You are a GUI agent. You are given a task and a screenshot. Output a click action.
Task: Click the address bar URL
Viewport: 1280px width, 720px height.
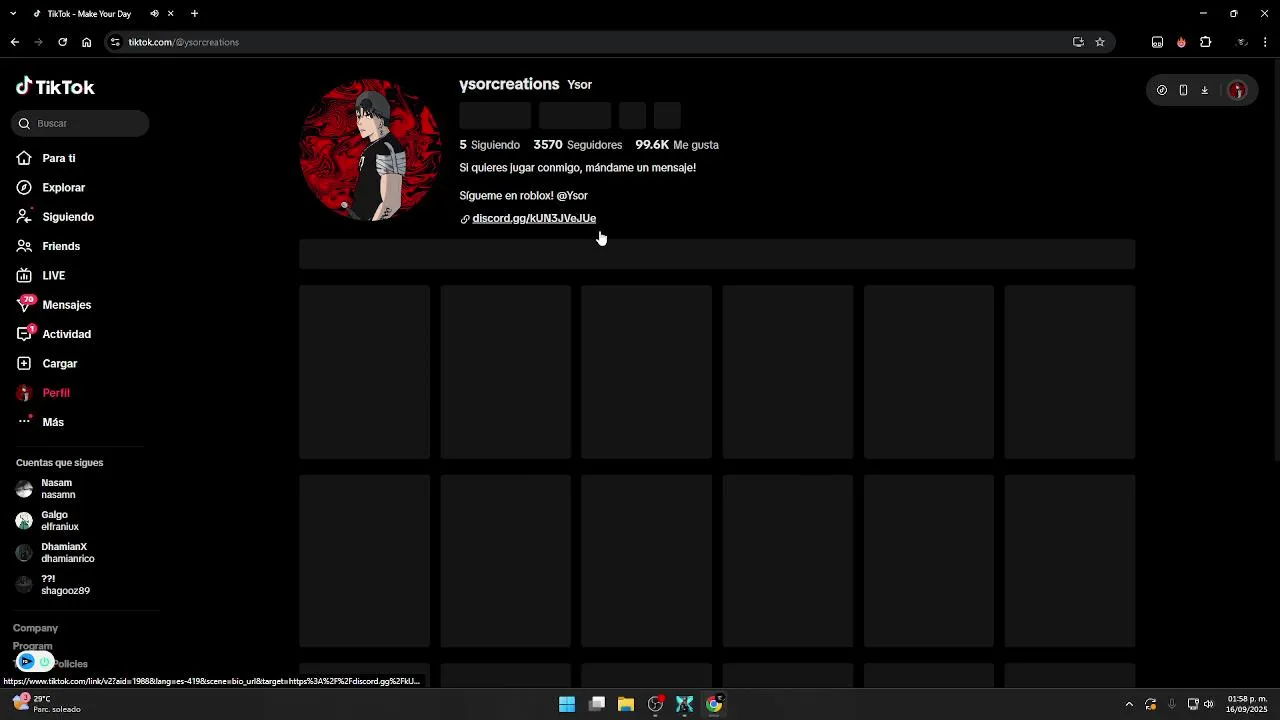tap(184, 42)
